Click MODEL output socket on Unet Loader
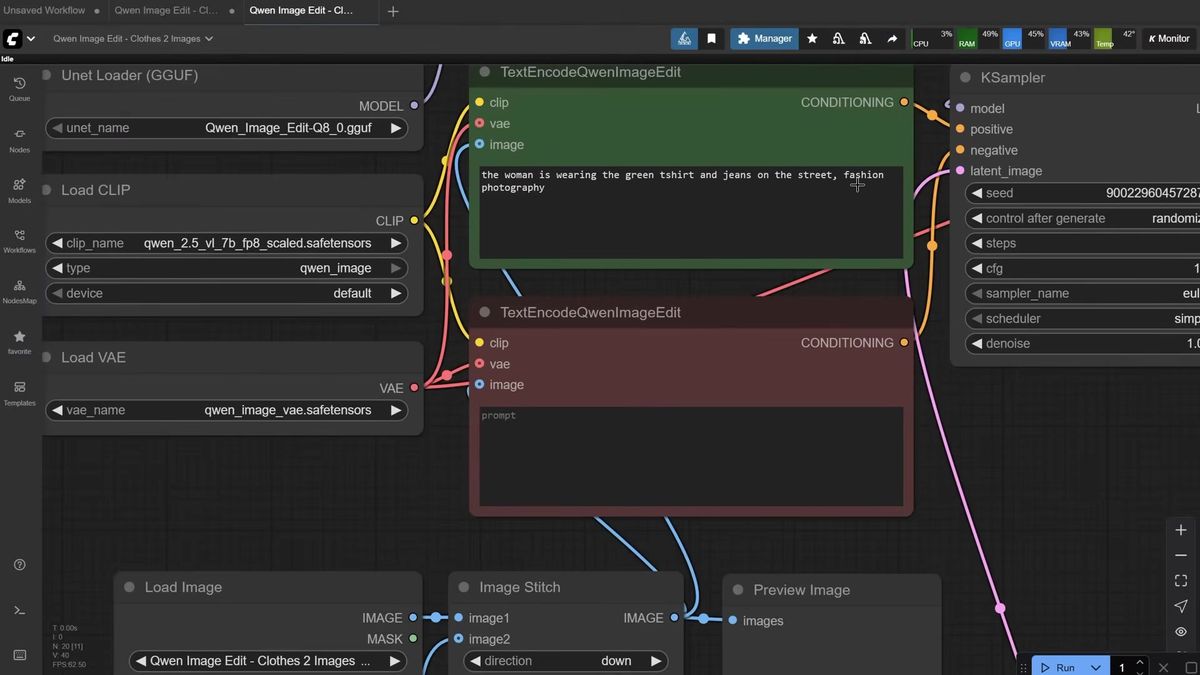1200x675 pixels. click(414, 106)
